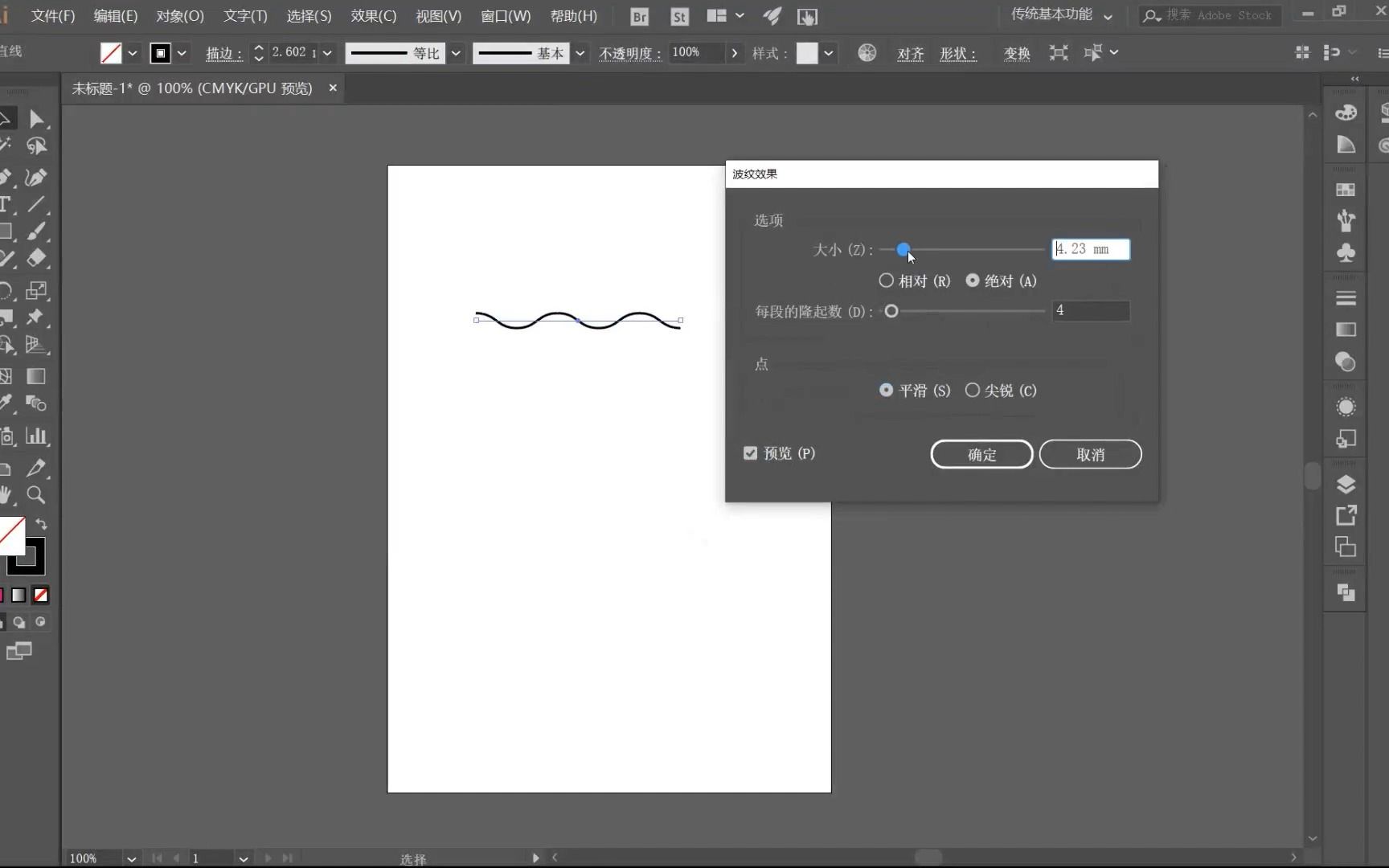Open the Gradient panel icon on right dock
This screenshot has height=868, width=1389.
1346,330
